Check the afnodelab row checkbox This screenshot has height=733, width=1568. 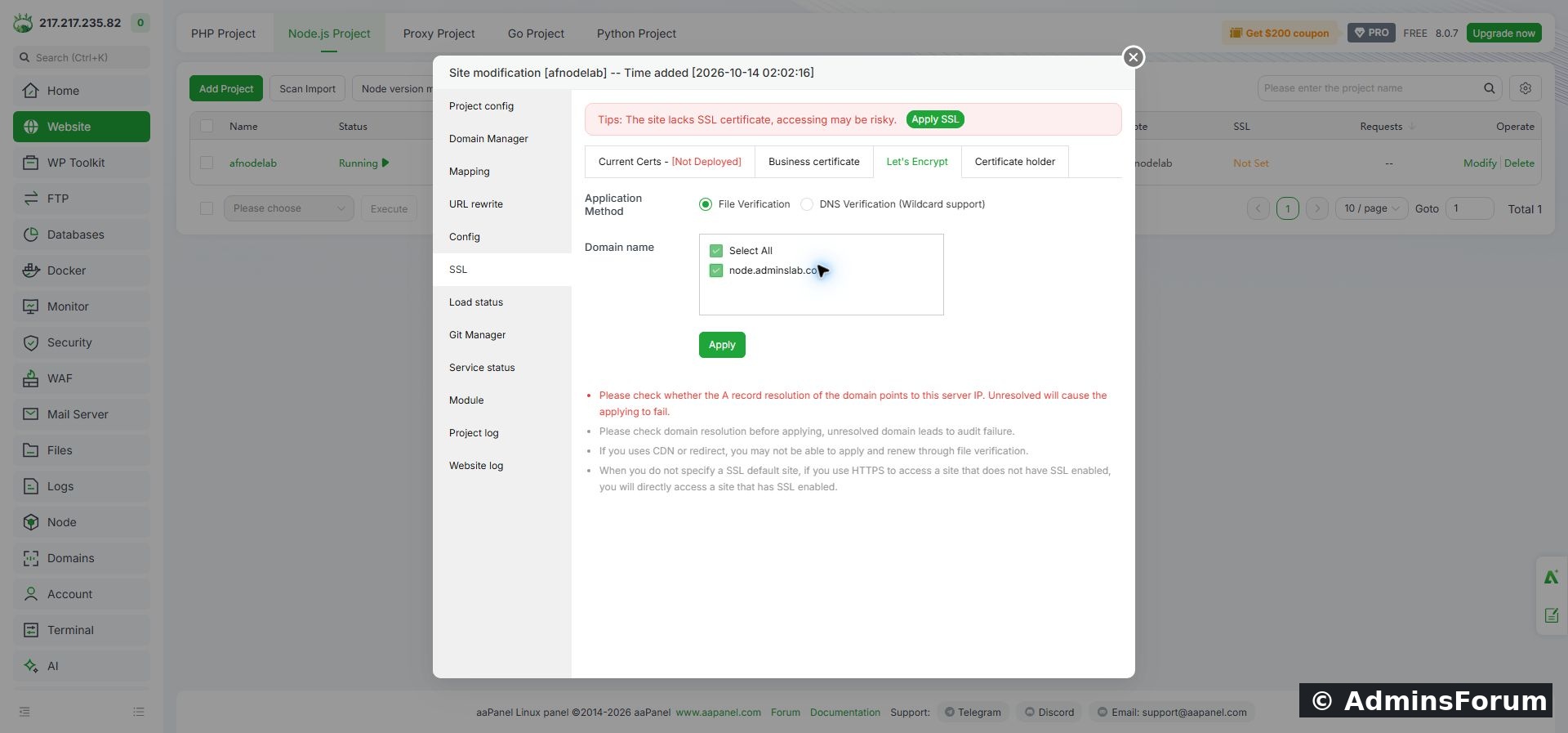[x=207, y=163]
